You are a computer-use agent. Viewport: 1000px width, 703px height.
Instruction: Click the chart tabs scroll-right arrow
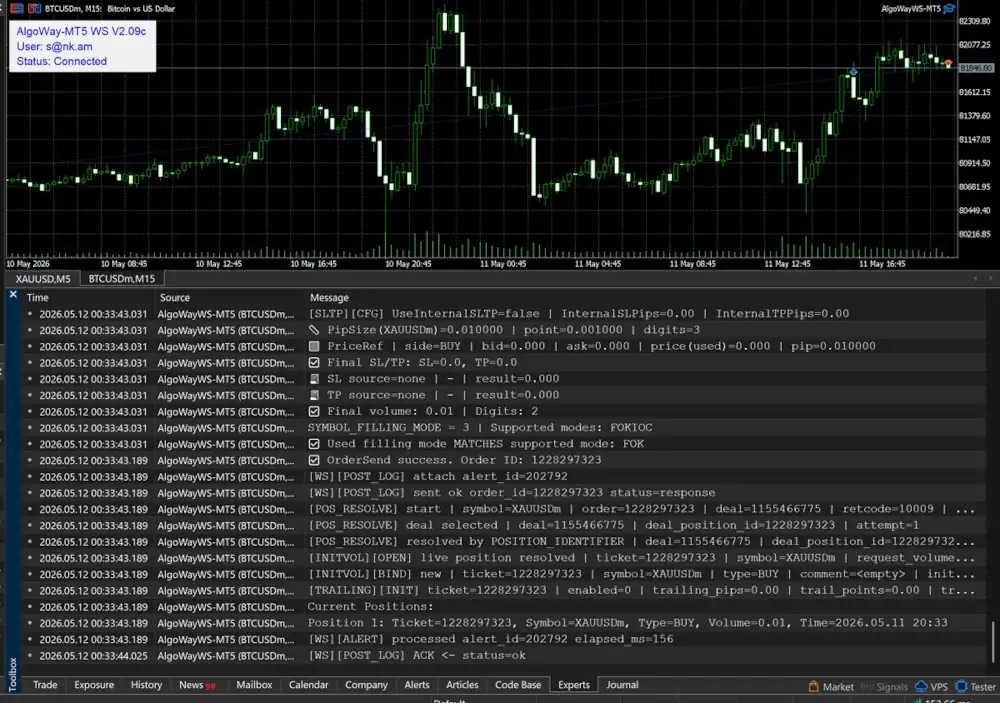pos(990,278)
